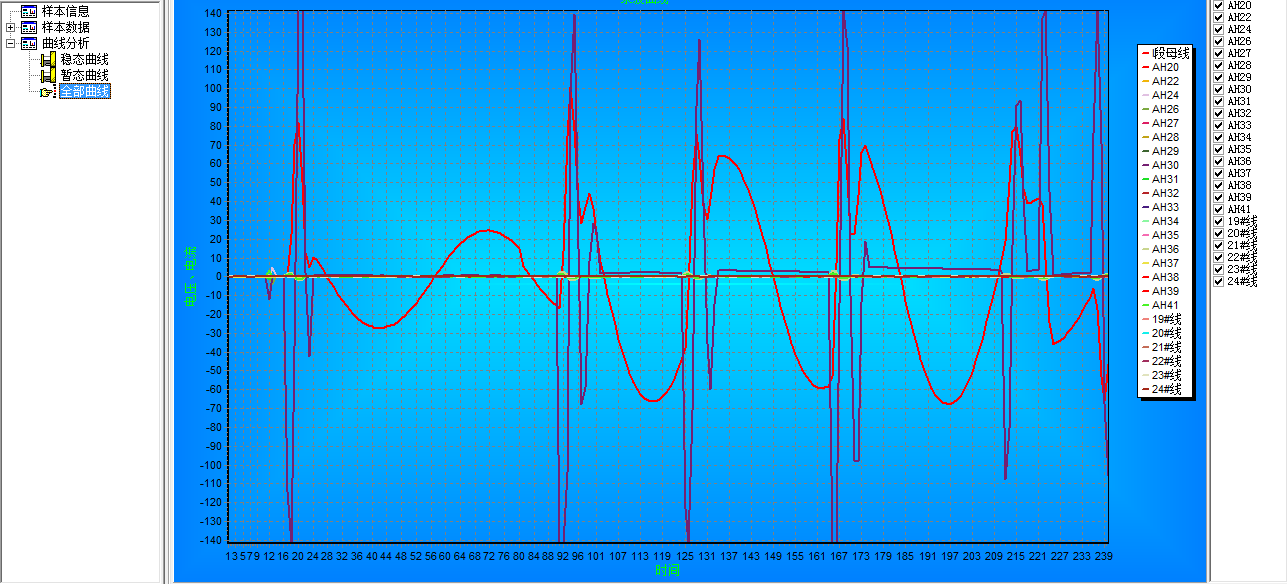Image resolution: width=1287 pixels, height=584 pixels.
Task: Select the 稳态曲线 tree item
Action: coord(84,59)
